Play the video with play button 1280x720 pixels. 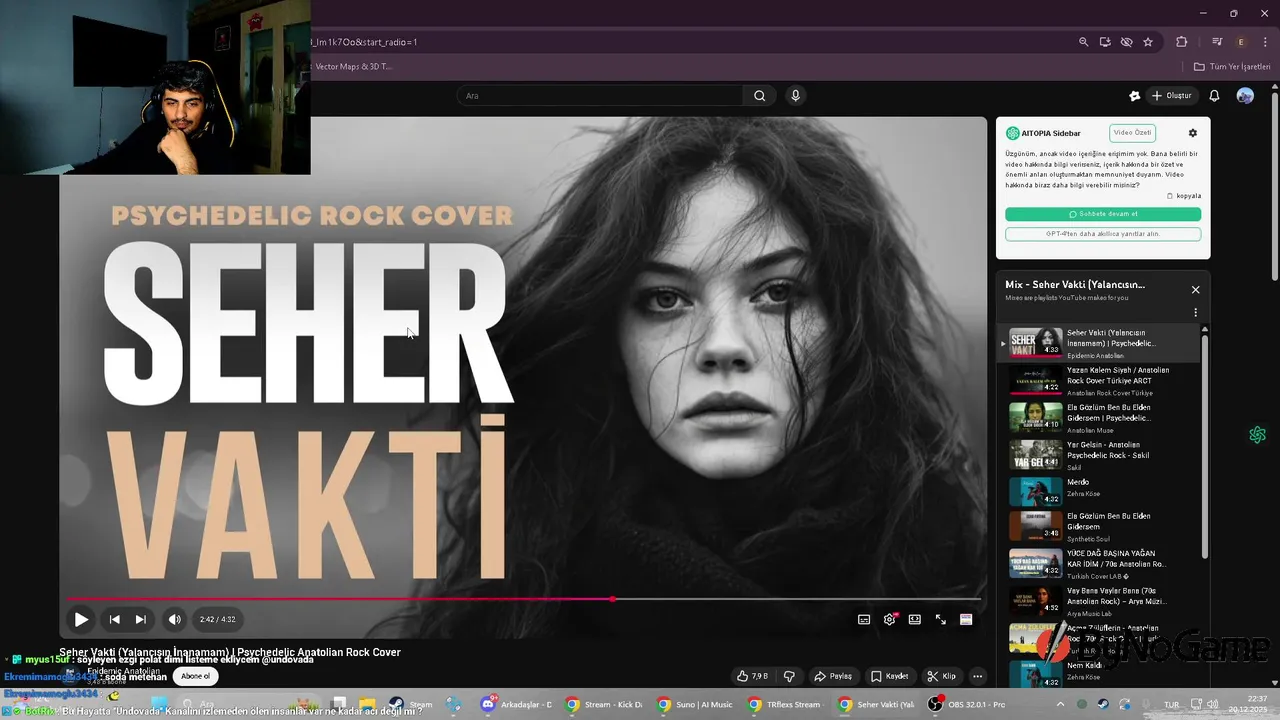pyautogui.click(x=81, y=619)
